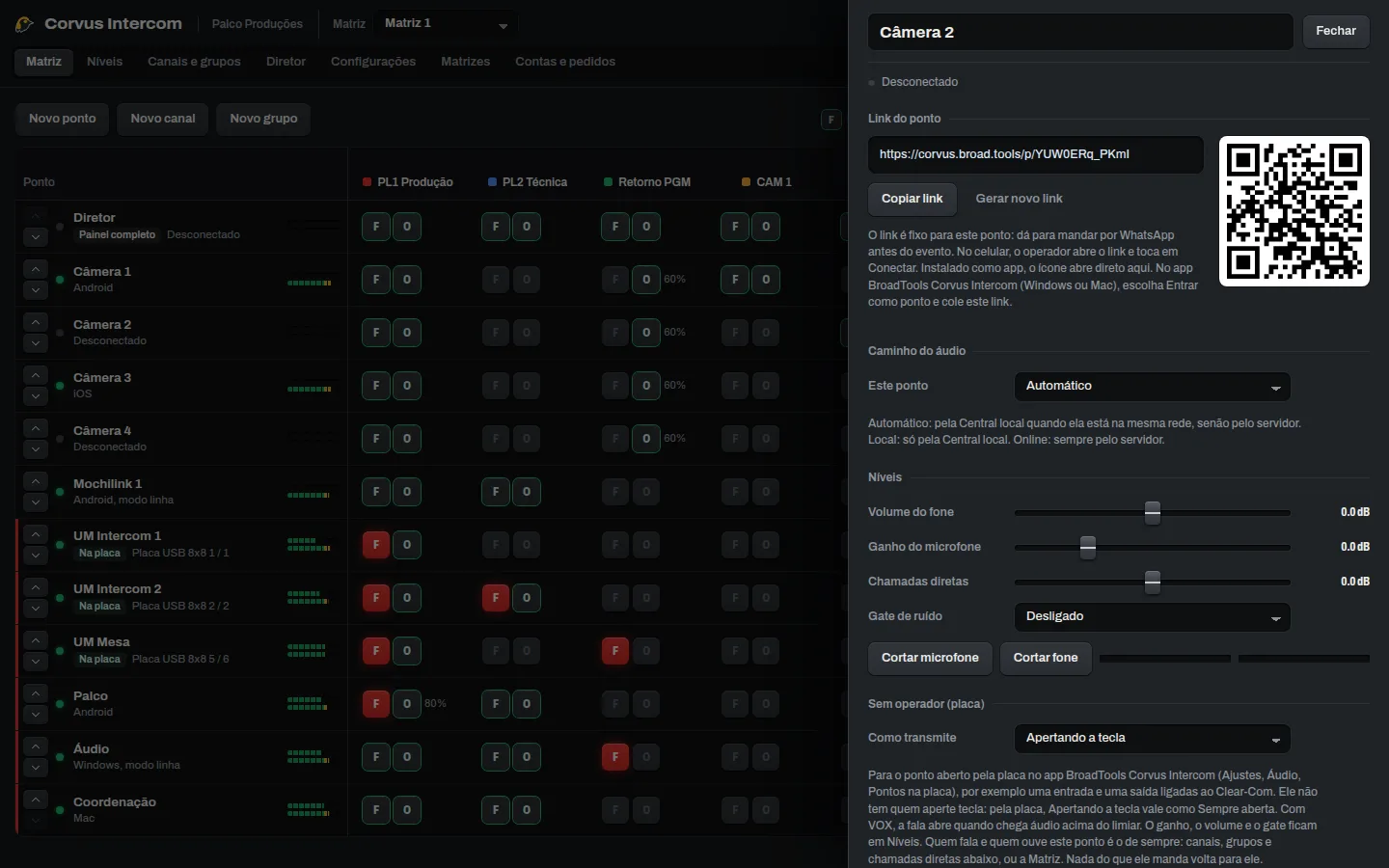The width and height of the screenshot is (1389, 868).
Task: Click Gerar novo link
Action: pos(1019,199)
